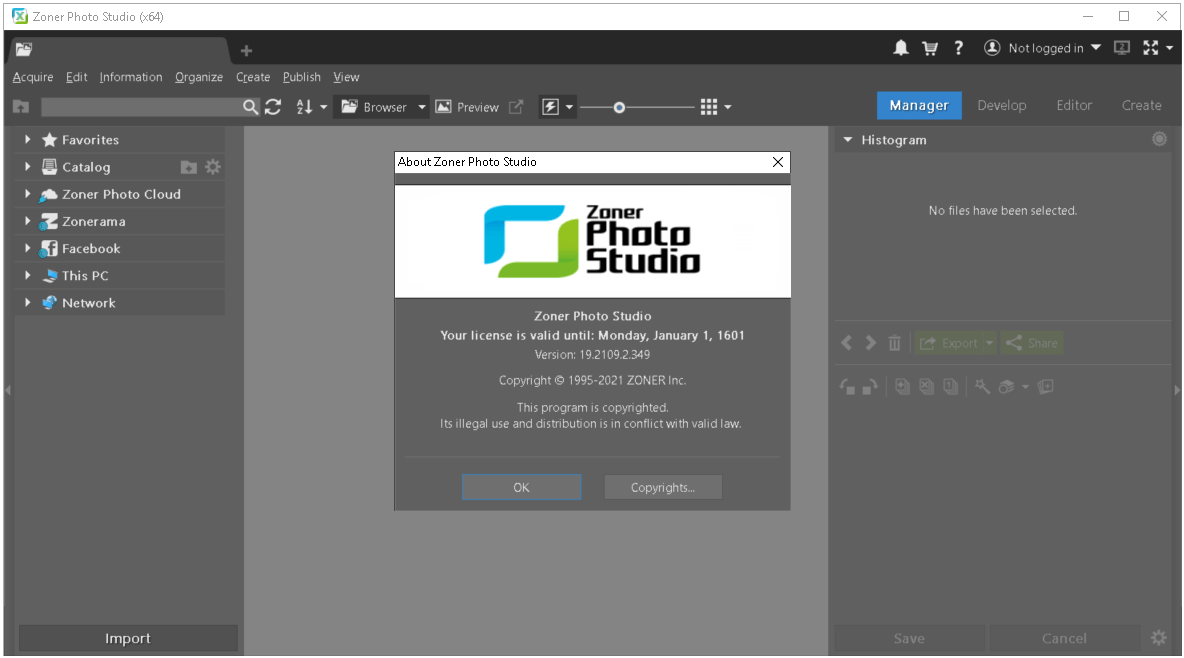Open the Information menu
Viewport: 1184px width, 658px height.
tap(131, 77)
